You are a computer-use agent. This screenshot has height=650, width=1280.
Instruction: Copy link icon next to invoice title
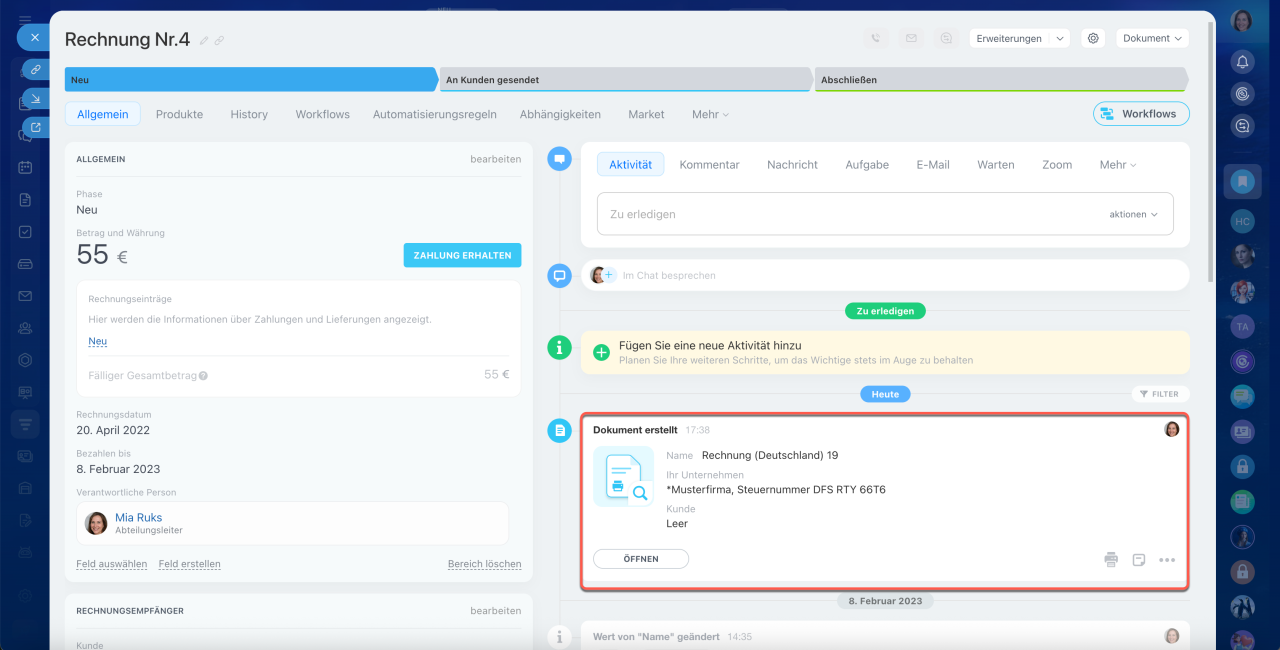point(219,40)
